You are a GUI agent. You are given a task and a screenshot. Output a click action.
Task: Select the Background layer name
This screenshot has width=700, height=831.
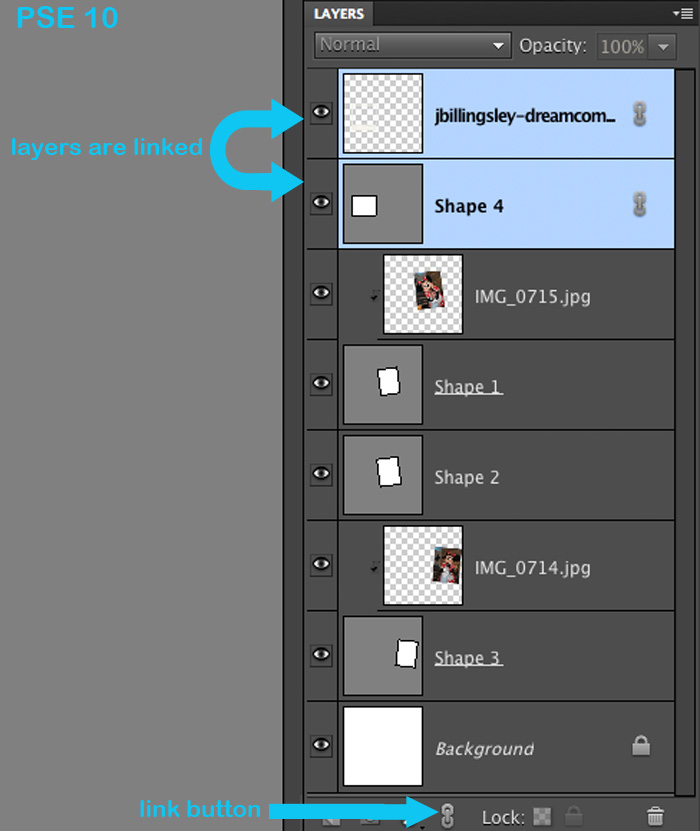[x=484, y=749]
